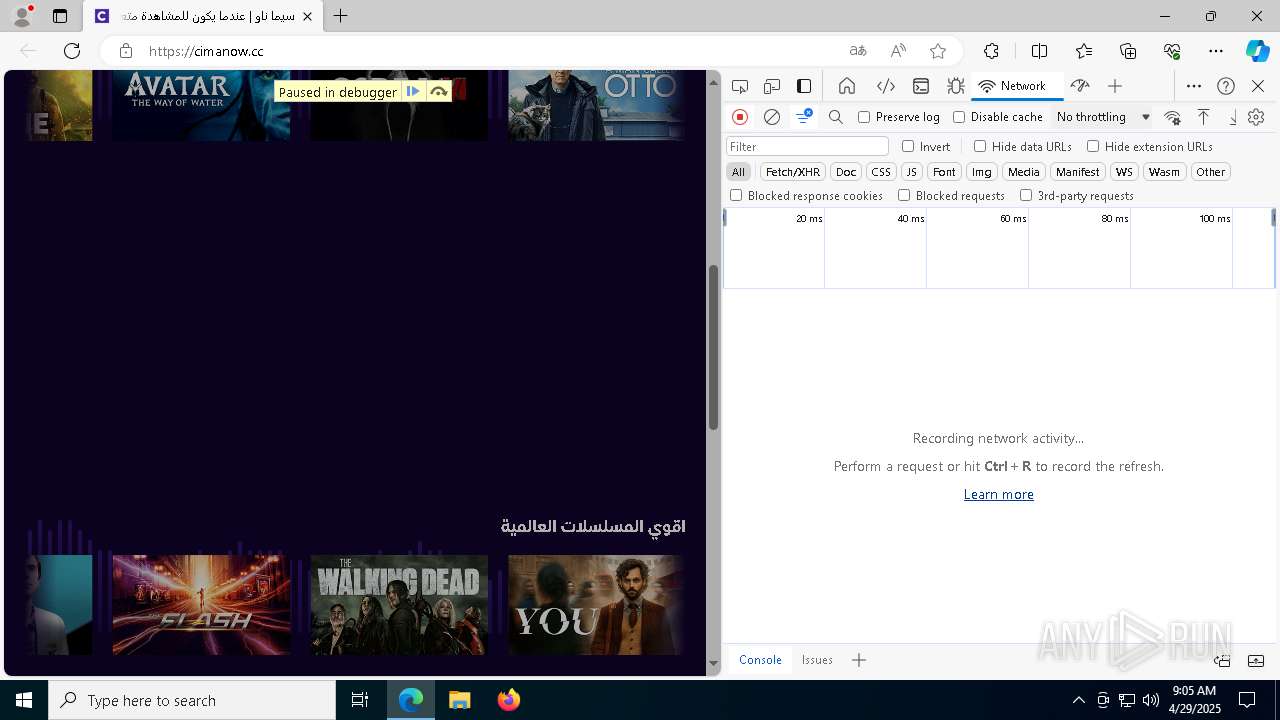Image resolution: width=1280 pixels, height=720 pixels.
Task: Open Network settings gear icon
Action: pos(1256,117)
